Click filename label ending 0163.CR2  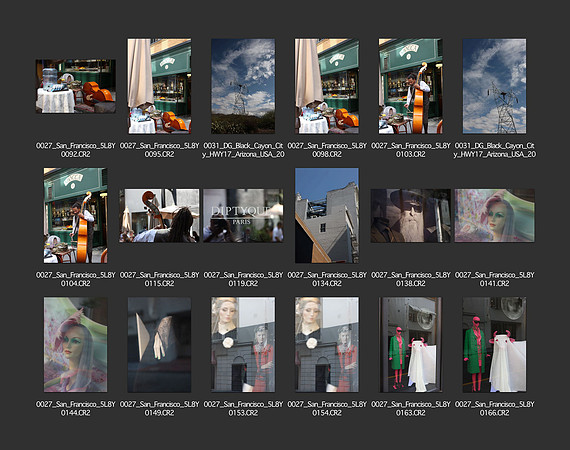tap(411, 408)
